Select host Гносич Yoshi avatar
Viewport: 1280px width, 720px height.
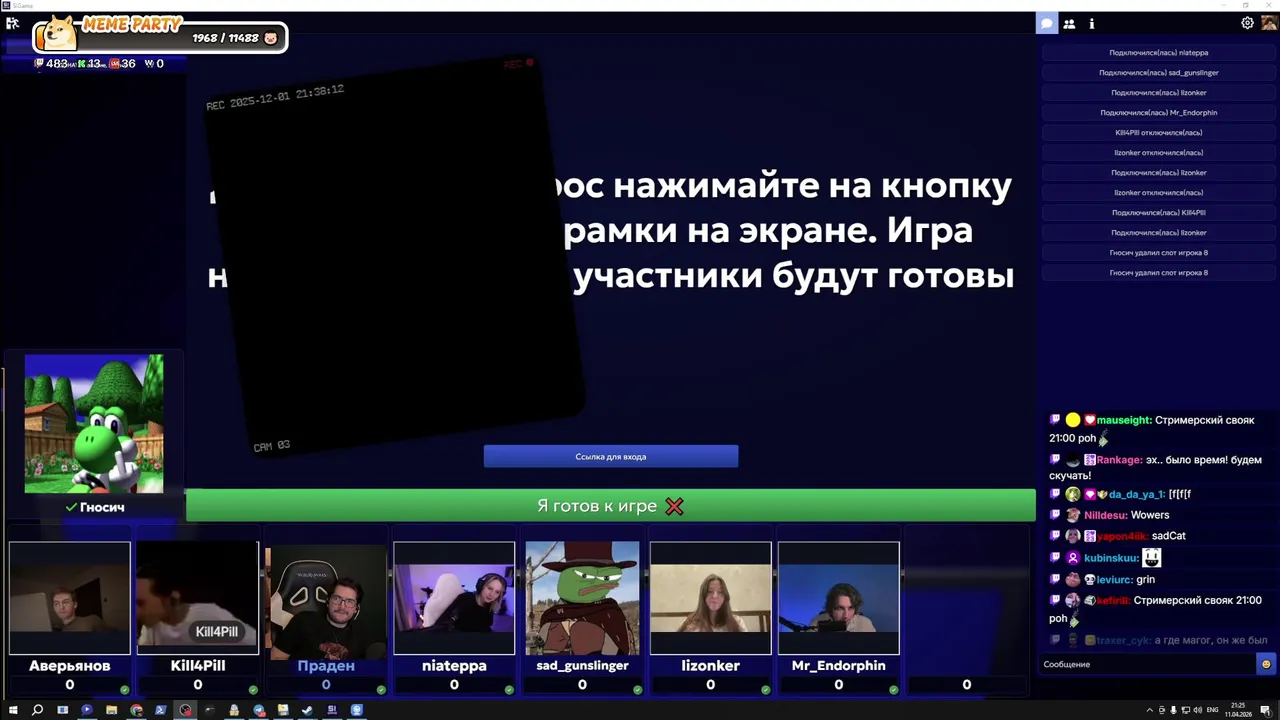(x=94, y=423)
